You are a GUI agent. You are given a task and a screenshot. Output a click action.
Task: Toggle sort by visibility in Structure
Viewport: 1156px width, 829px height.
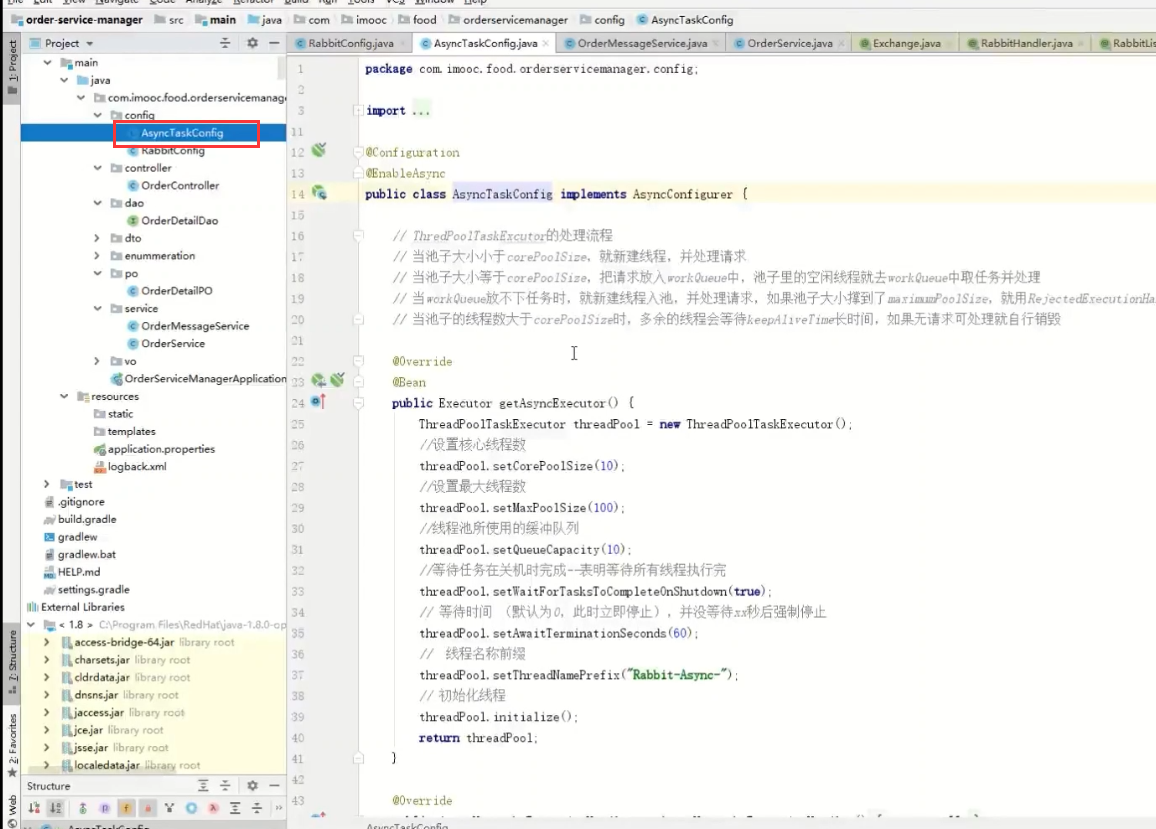click(34, 808)
